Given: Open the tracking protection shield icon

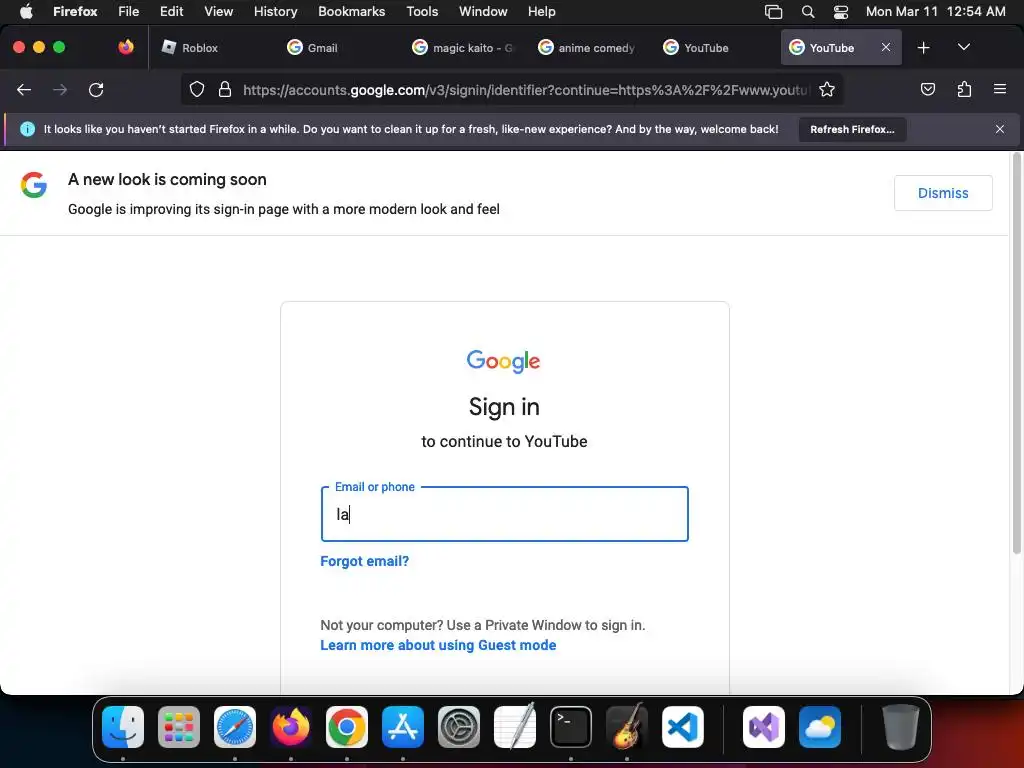Looking at the screenshot, I should coord(197,89).
